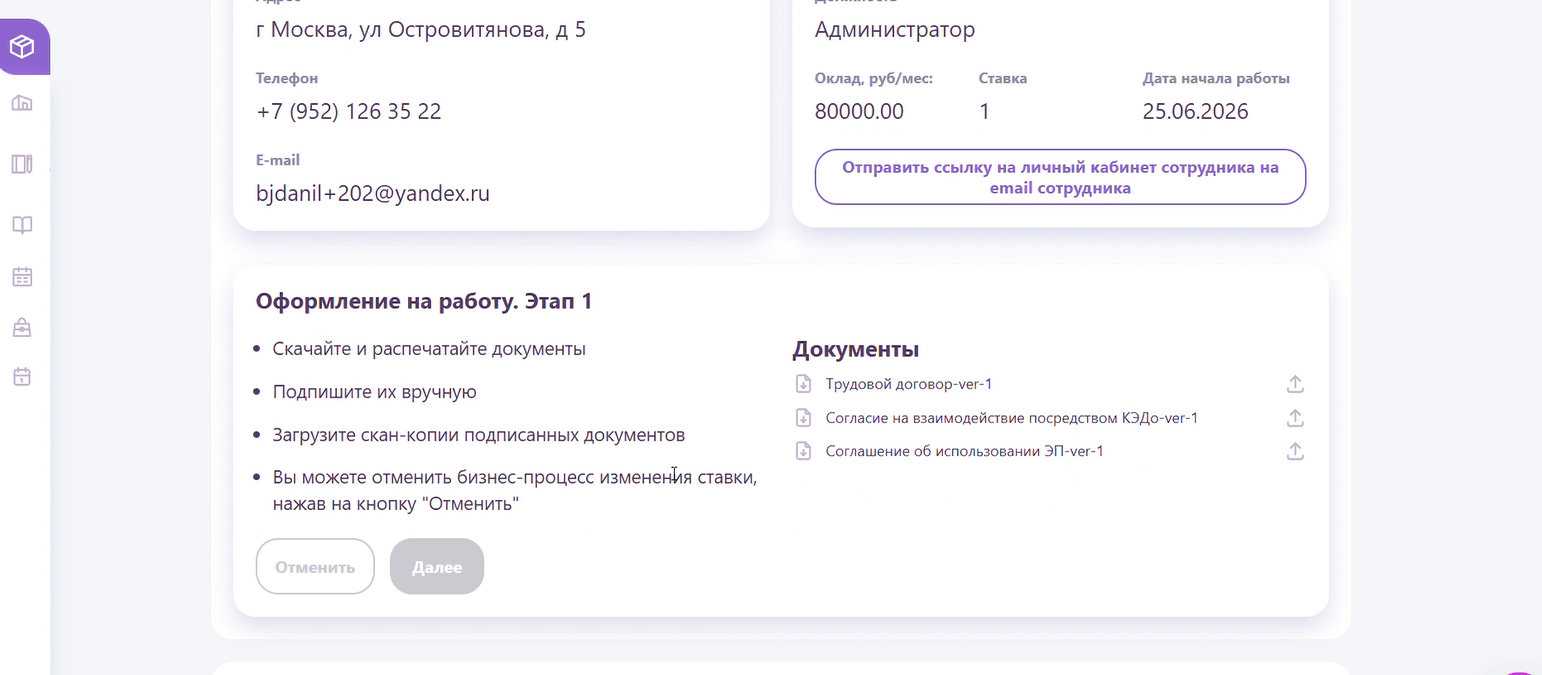Click the Документы heading
This screenshot has width=1542, height=675.
(856, 349)
